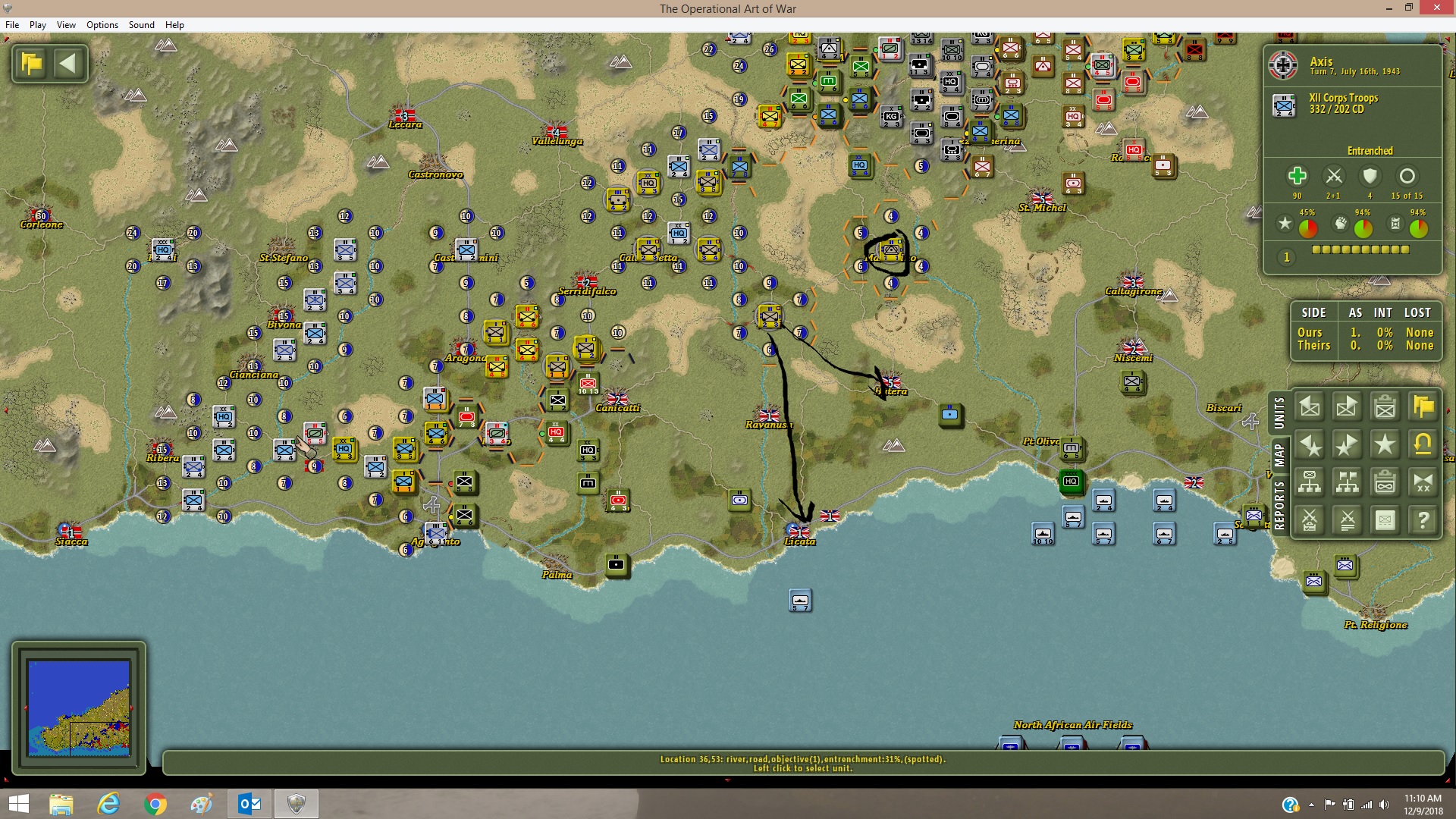Click the Axis iron cross emblem
The height and width of the screenshot is (819, 1456).
click(x=1283, y=66)
